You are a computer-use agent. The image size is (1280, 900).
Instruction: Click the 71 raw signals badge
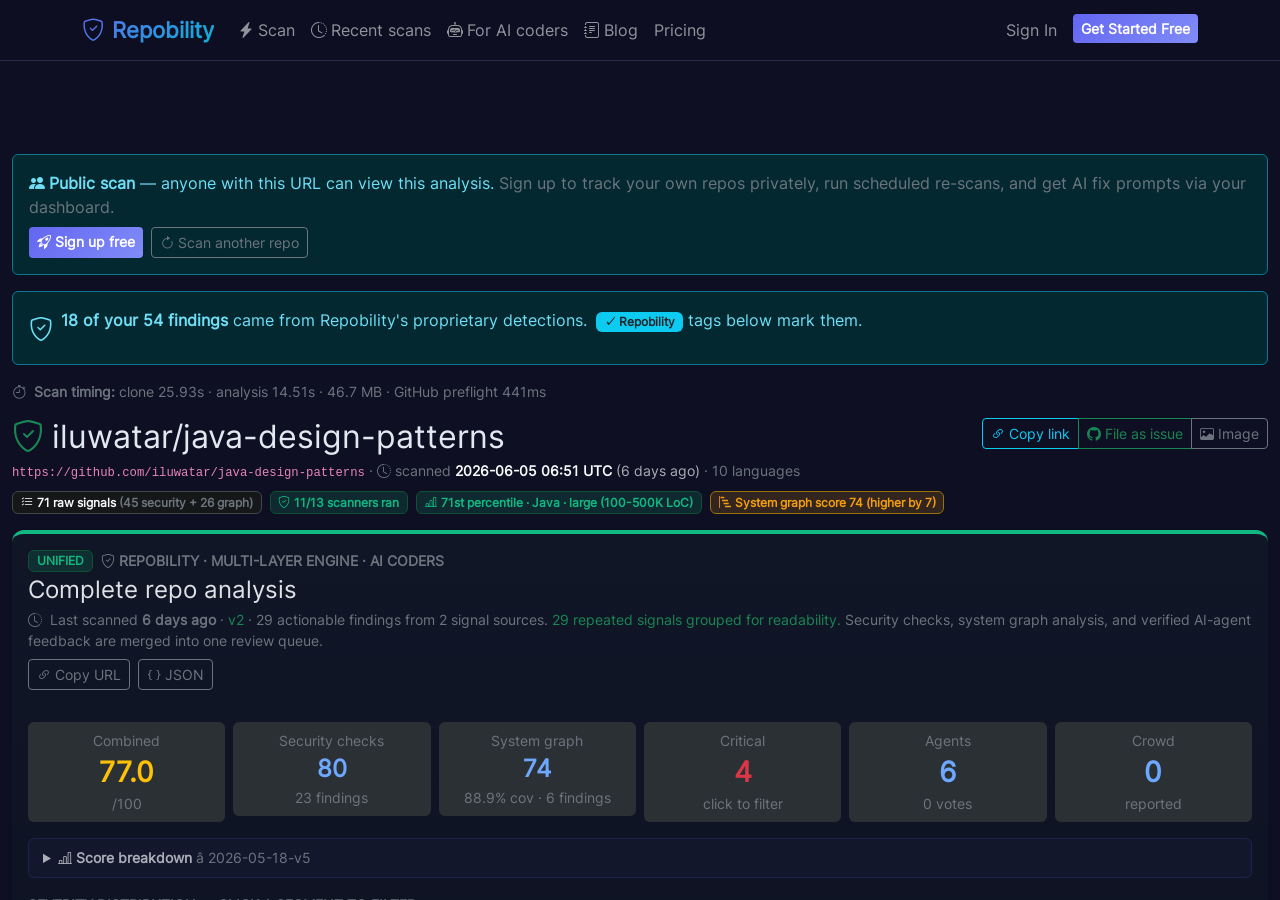click(137, 502)
